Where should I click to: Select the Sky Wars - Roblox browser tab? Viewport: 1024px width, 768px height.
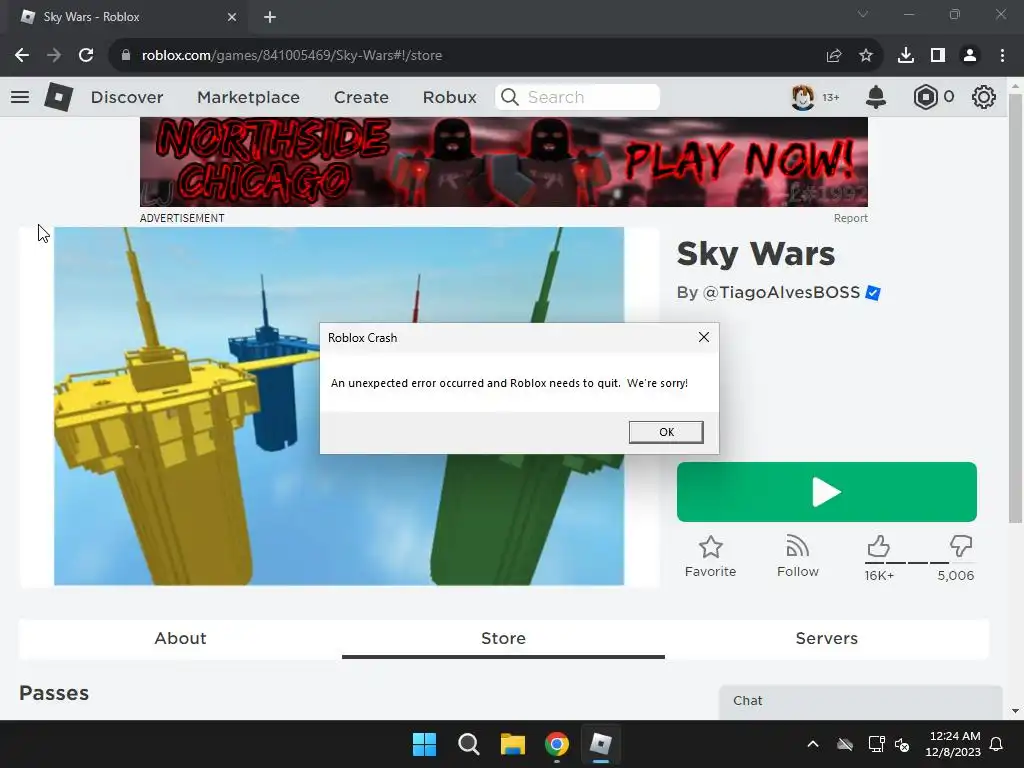(129, 17)
